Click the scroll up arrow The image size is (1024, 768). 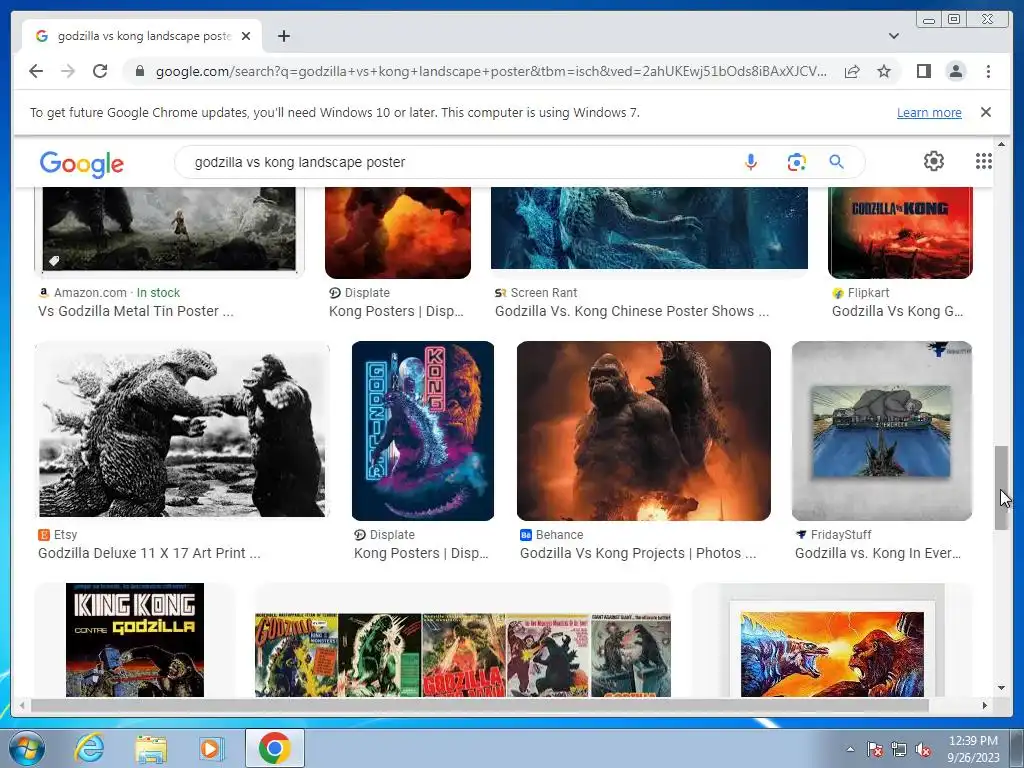(x=1001, y=144)
